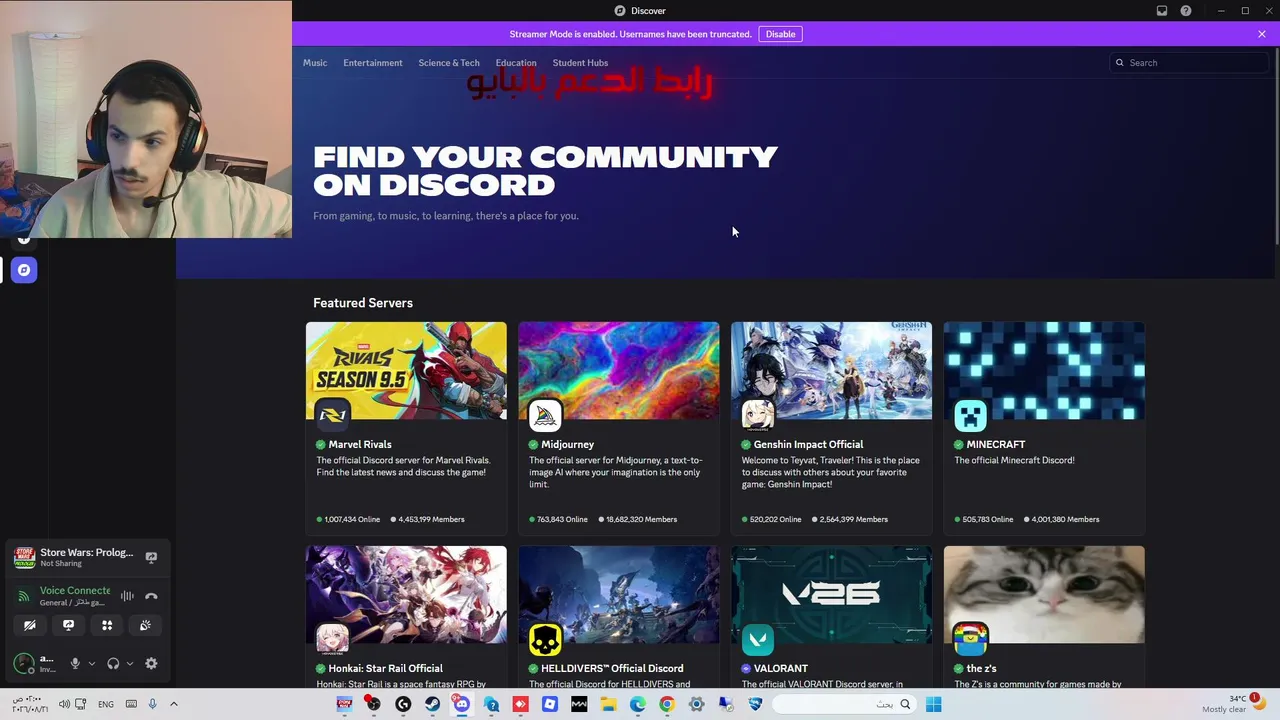
Task: Disable Streamer Mode from the banner
Action: pyautogui.click(x=780, y=34)
